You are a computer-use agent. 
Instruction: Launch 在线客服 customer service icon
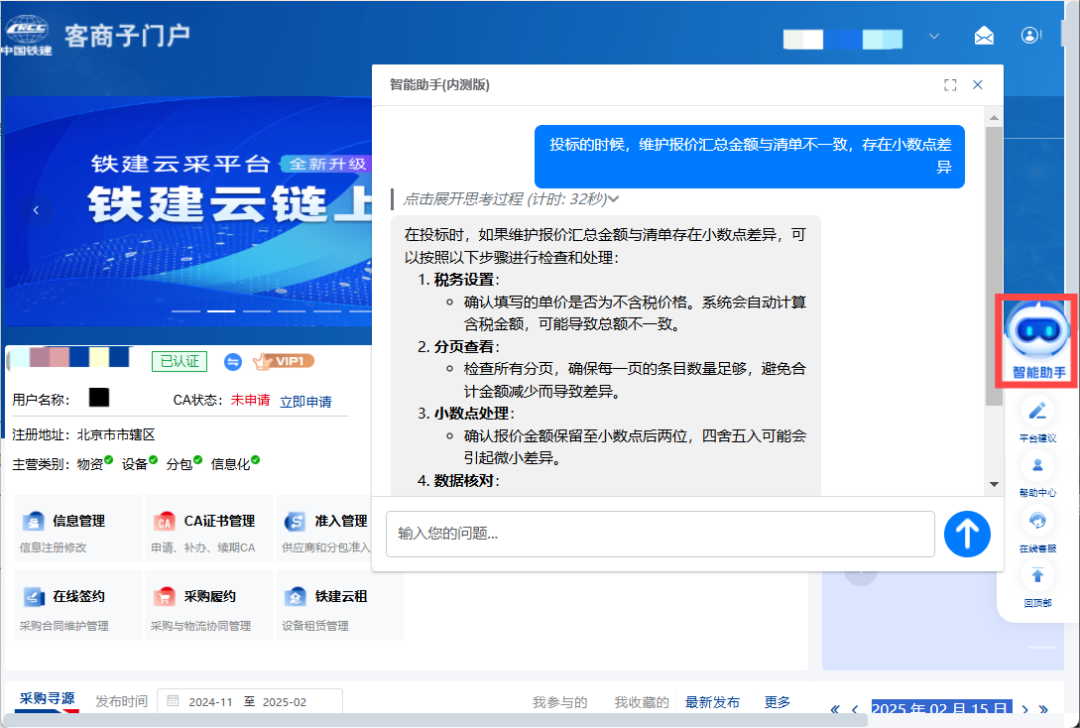tap(1037, 519)
